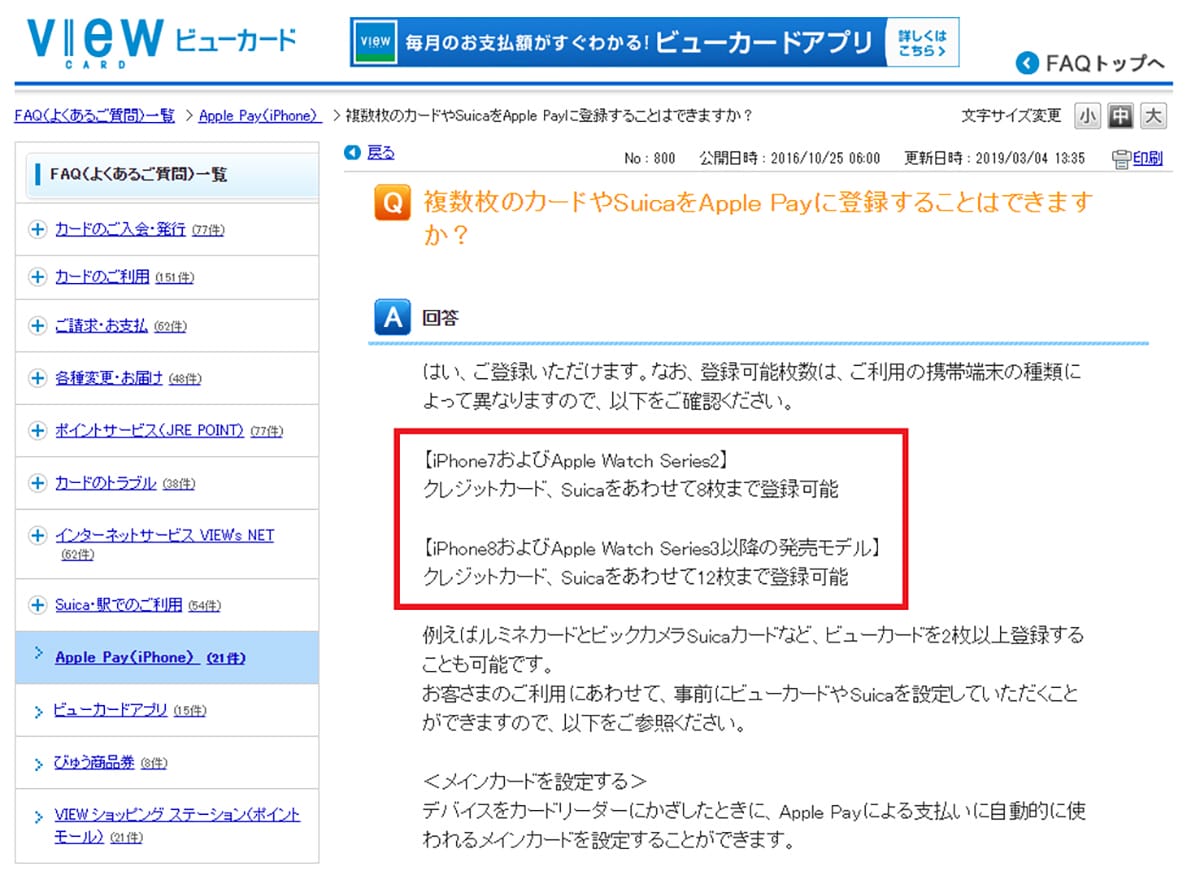Image resolution: width=1200 pixels, height=871 pixels.
Task: Open 各種変更・お届け category
Action: [109, 378]
